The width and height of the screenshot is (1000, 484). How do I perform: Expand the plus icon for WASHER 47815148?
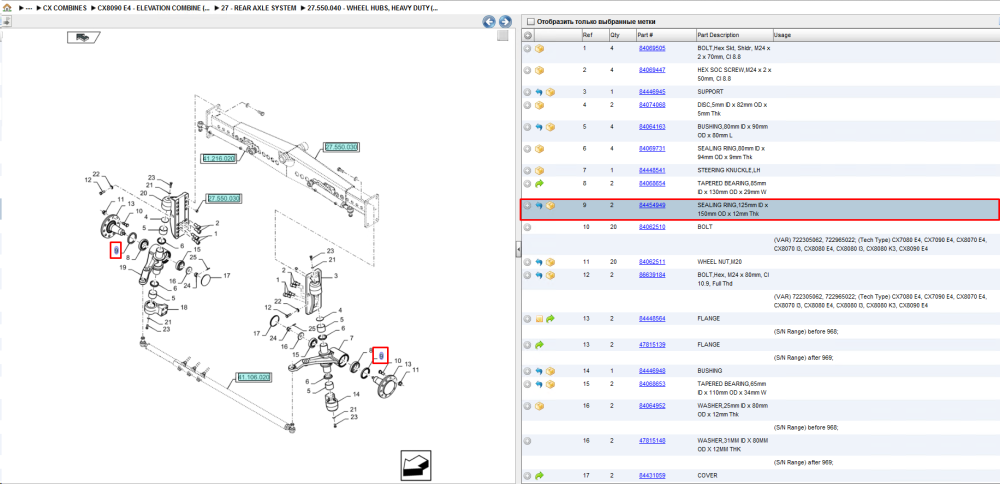[x=527, y=441]
